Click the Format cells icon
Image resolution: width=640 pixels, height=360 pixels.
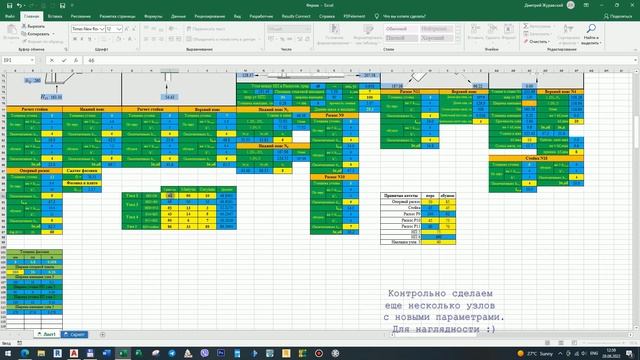click(509, 29)
